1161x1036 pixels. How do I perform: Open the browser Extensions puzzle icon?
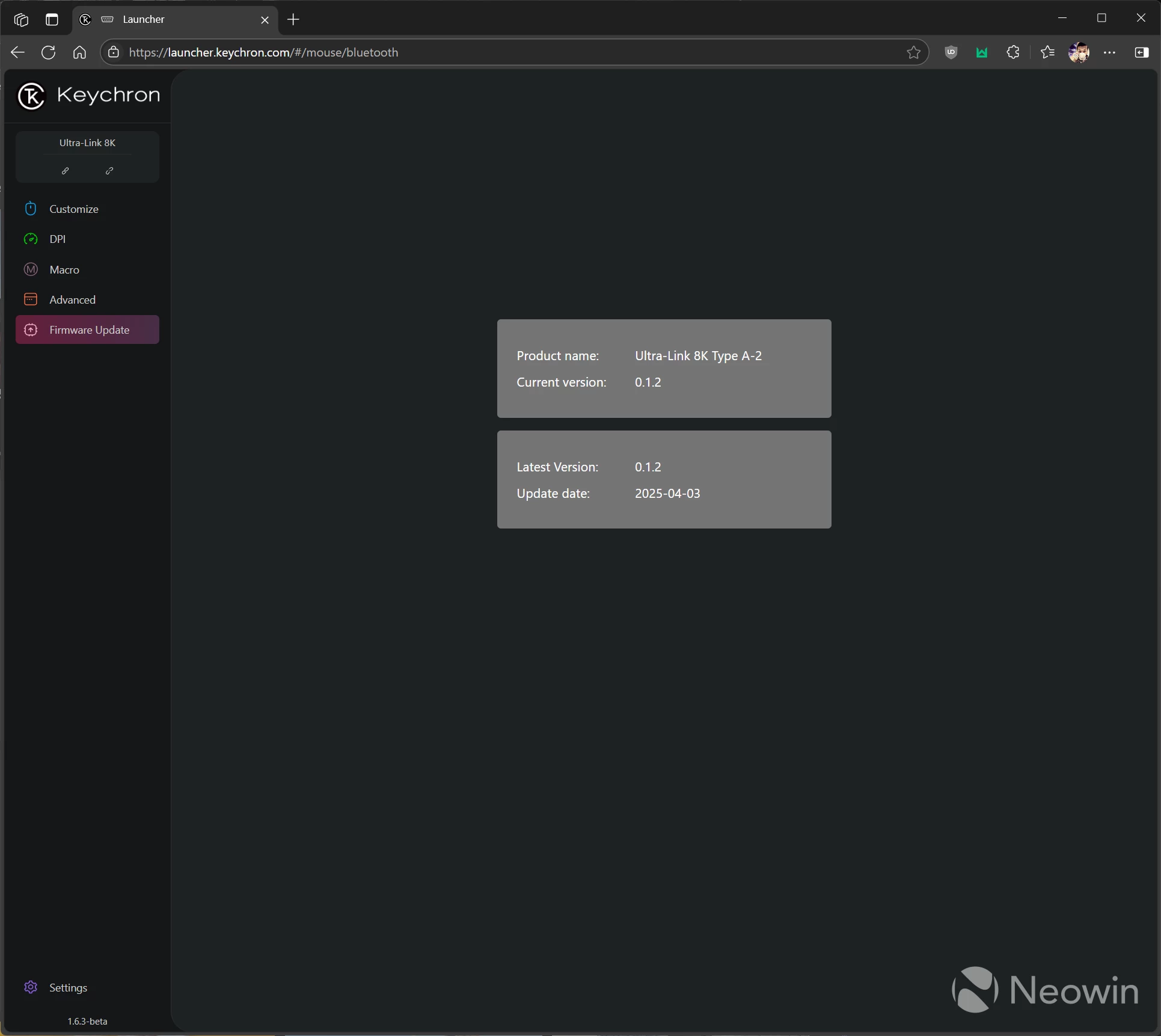click(x=1013, y=52)
